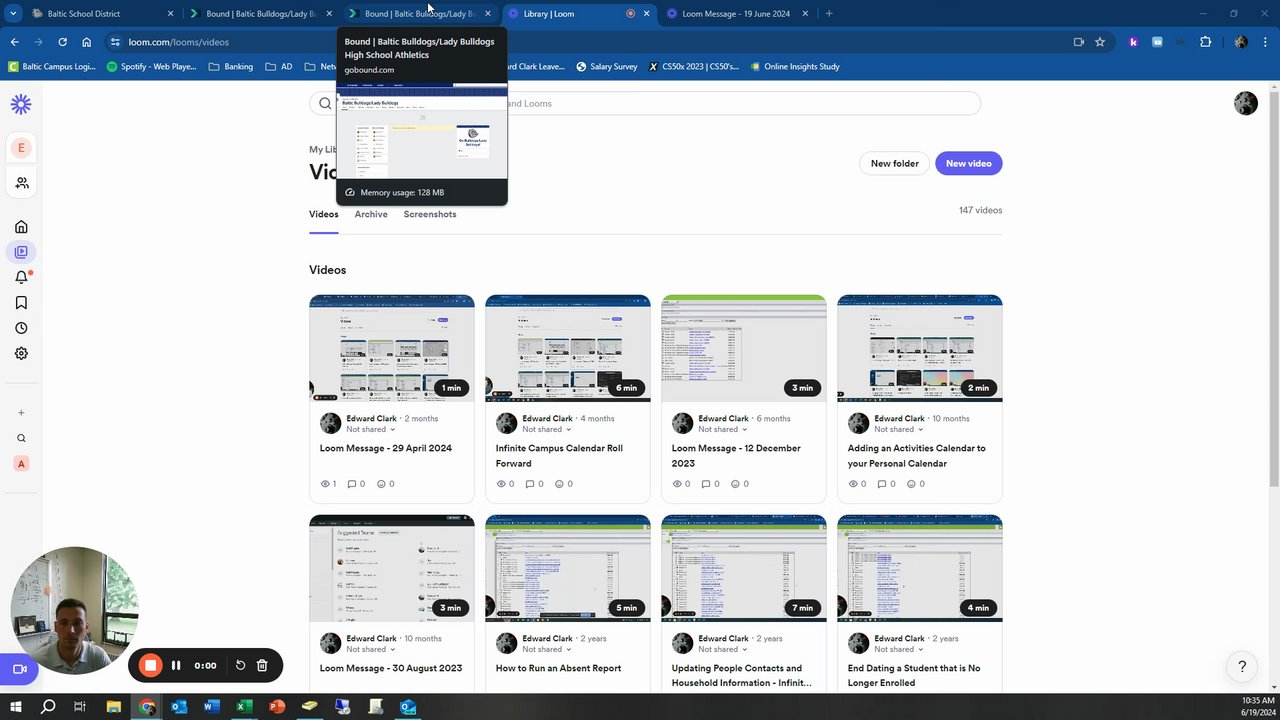Open the Infinite Campus Calendar Roll Forward thumbnail
The image size is (1280, 720).
pyautogui.click(x=568, y=348)
